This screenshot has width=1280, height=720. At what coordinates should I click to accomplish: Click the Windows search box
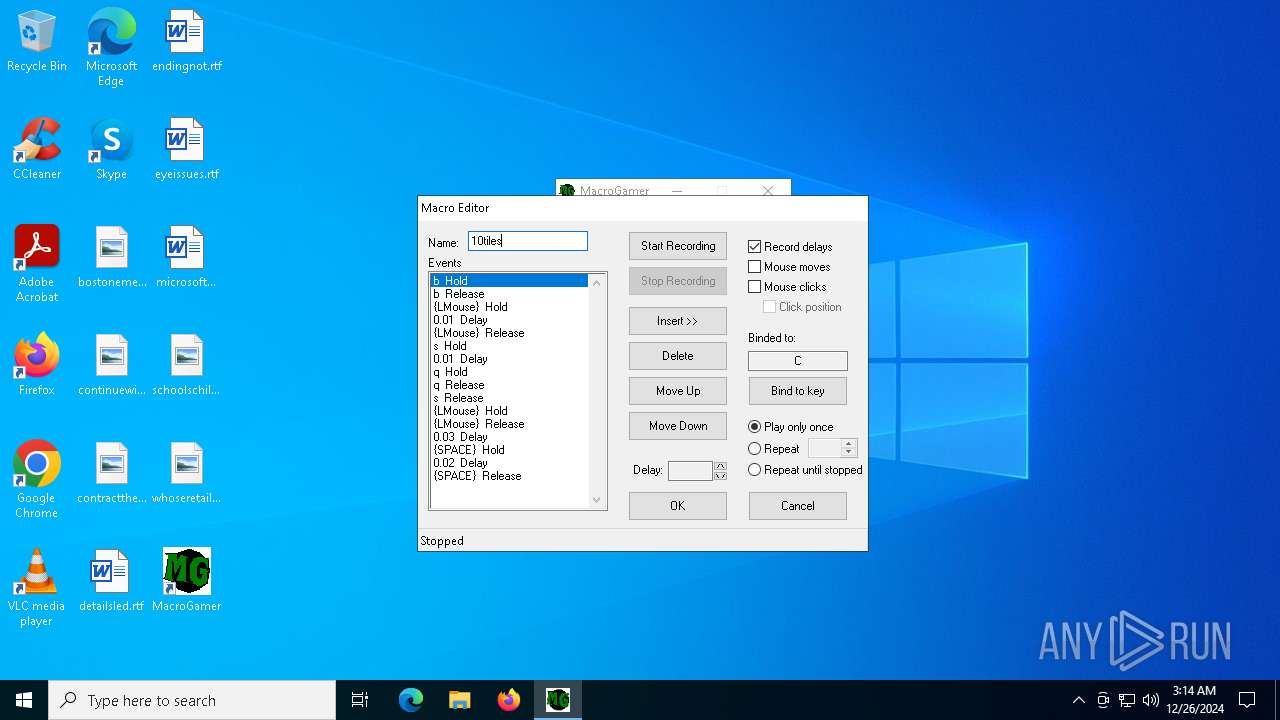pyautogui.click(x=192, y=700)
